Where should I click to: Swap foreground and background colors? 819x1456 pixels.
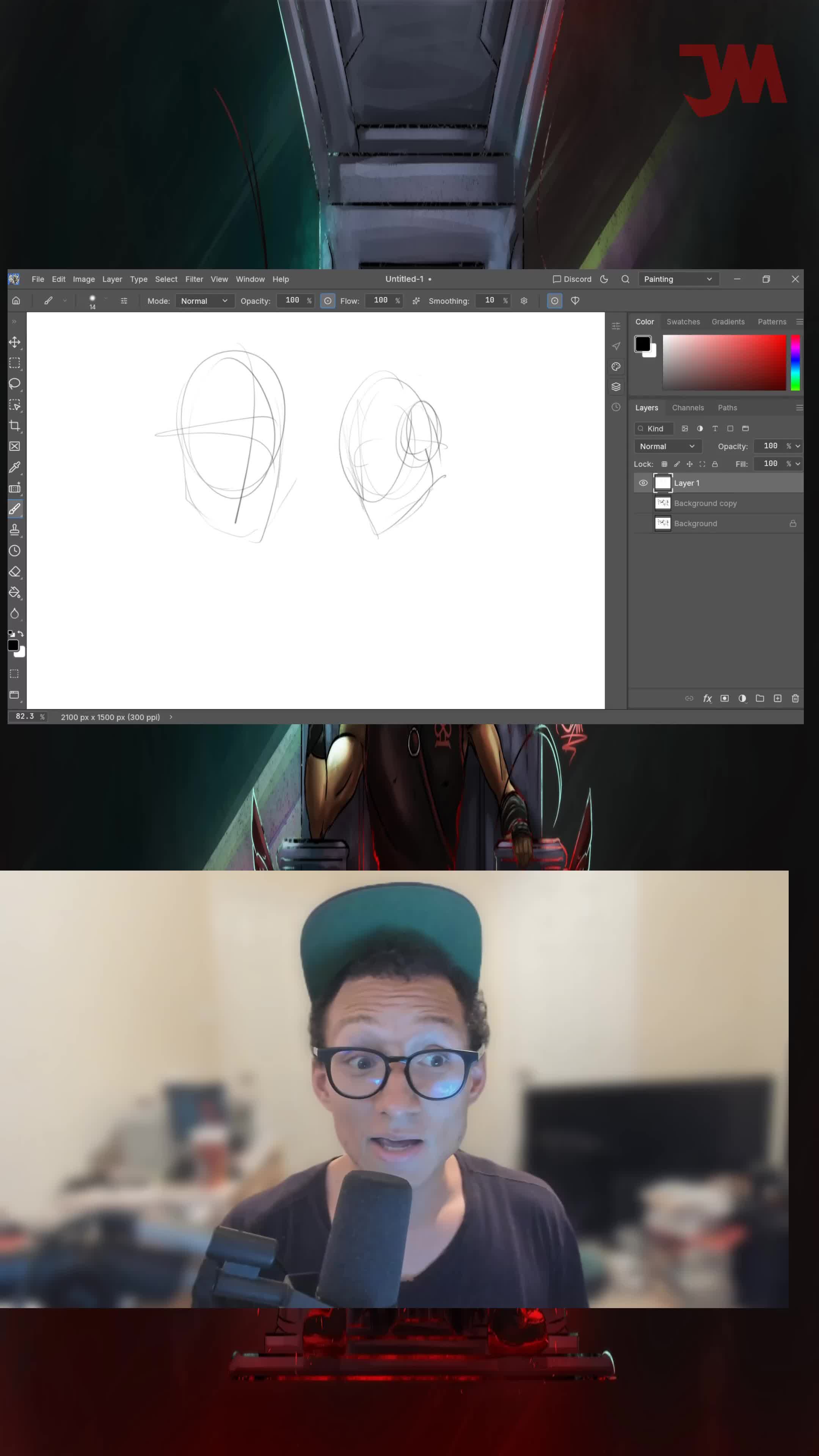[x=21, y=634]
